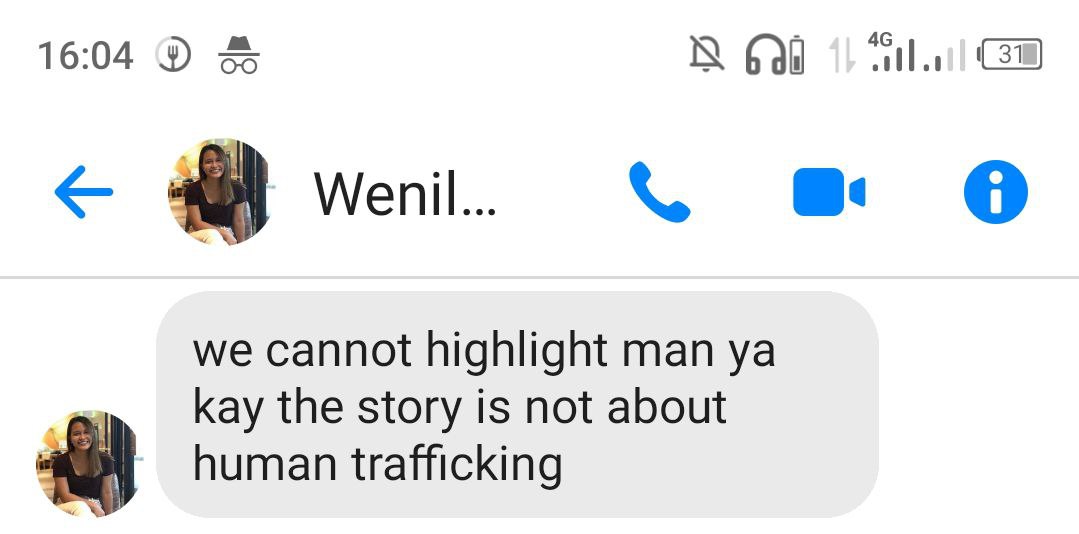Viewport: 1079px width, 534px height.
Task: Tap the headset battery level icon
Action: pos(796,54)
